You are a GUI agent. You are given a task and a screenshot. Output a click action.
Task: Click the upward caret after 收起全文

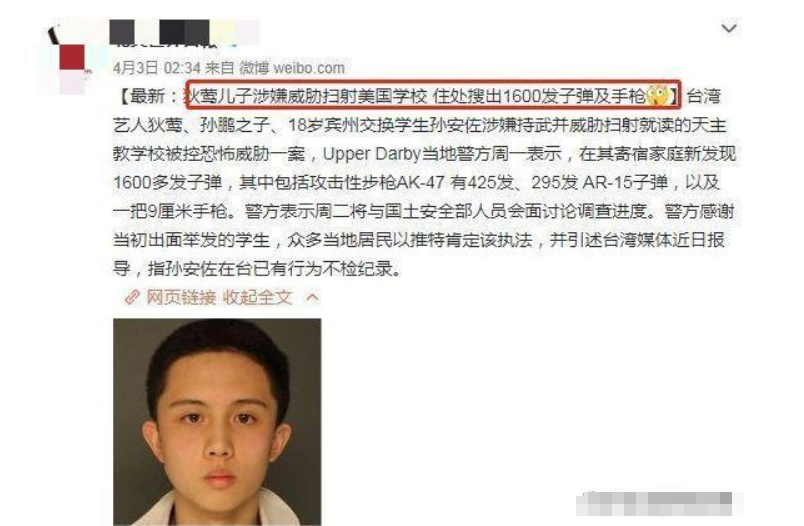coord(312,297)
